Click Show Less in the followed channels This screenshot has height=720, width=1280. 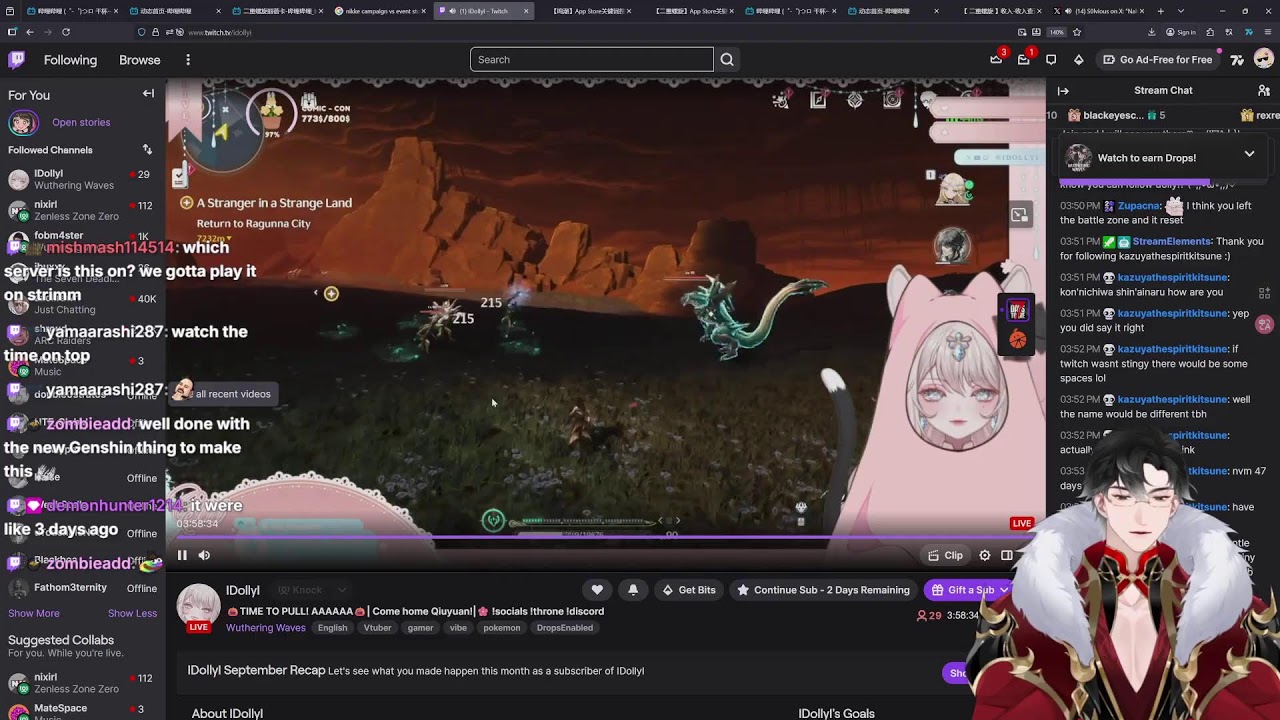(x=132, y=613)
